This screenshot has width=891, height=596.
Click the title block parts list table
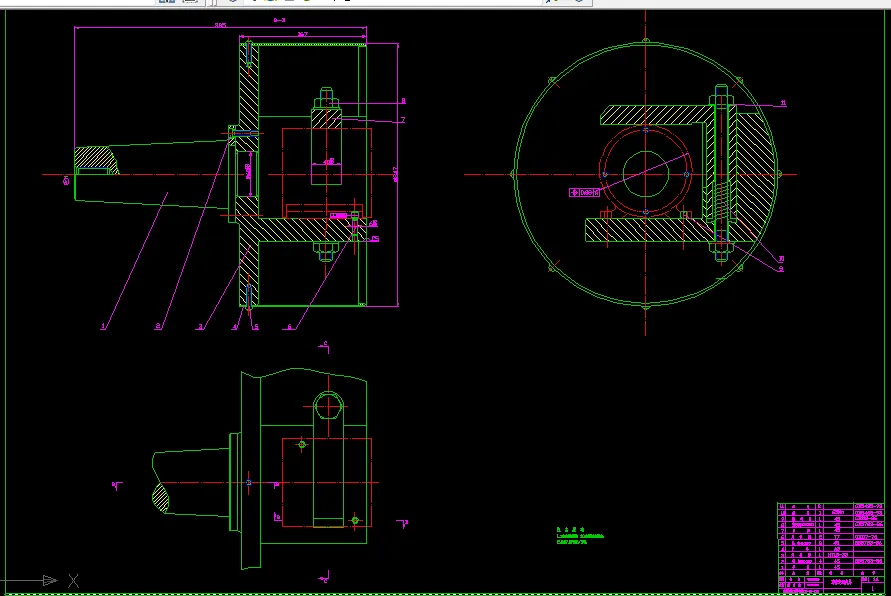click(x=830, y=548)
